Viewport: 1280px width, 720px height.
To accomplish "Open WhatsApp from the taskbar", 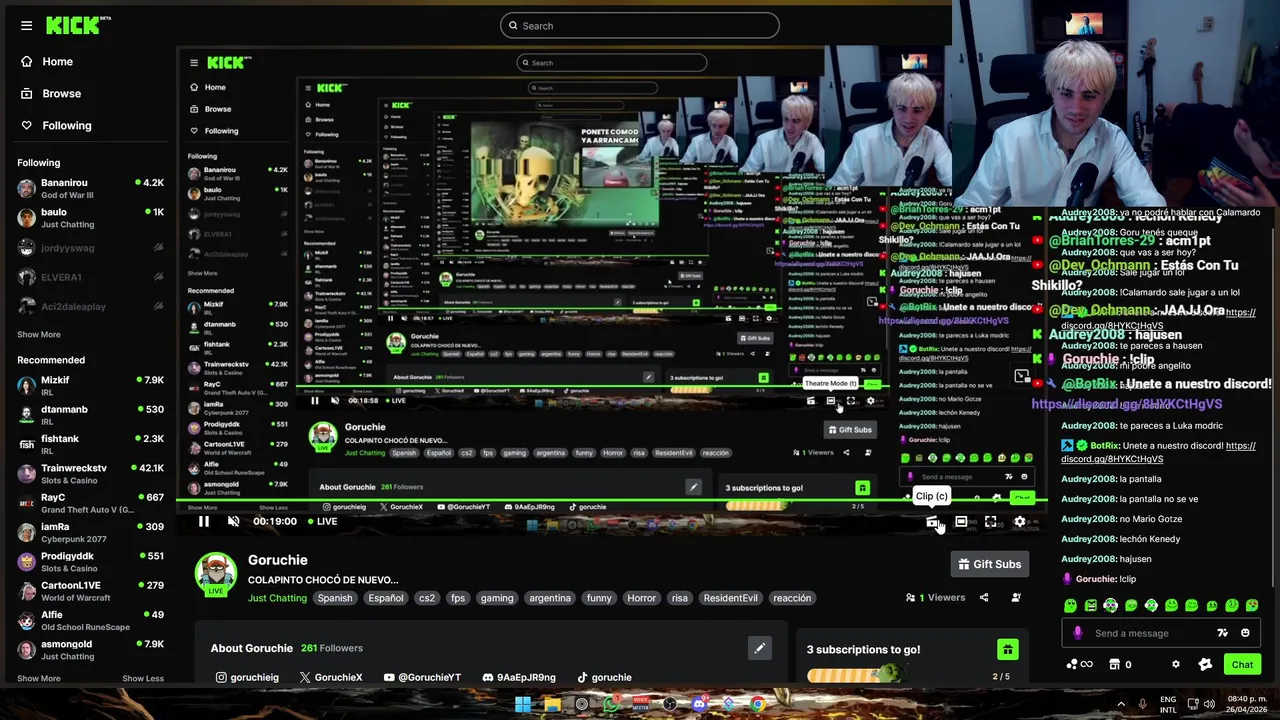I will click(611, 704).
